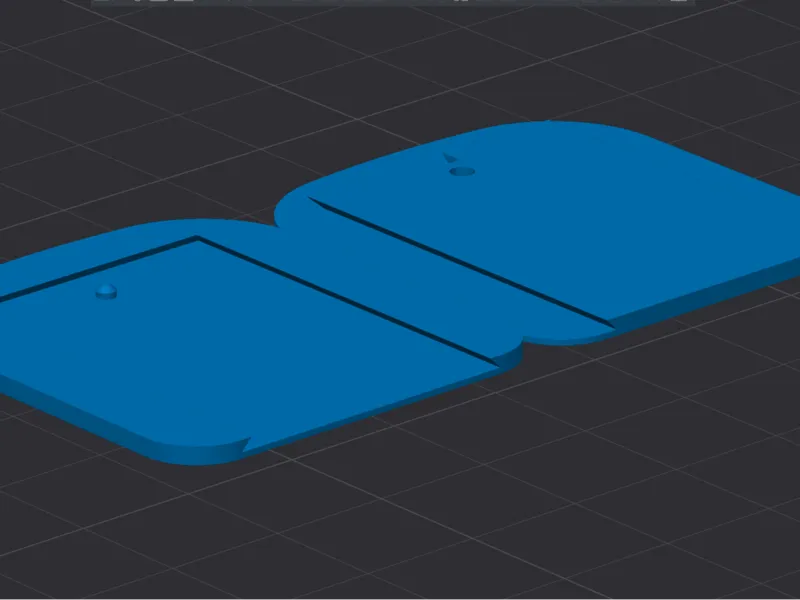Click the rounded back edge of right plate
The height and width of the screenshot is (600, 800).
(551, 123)
